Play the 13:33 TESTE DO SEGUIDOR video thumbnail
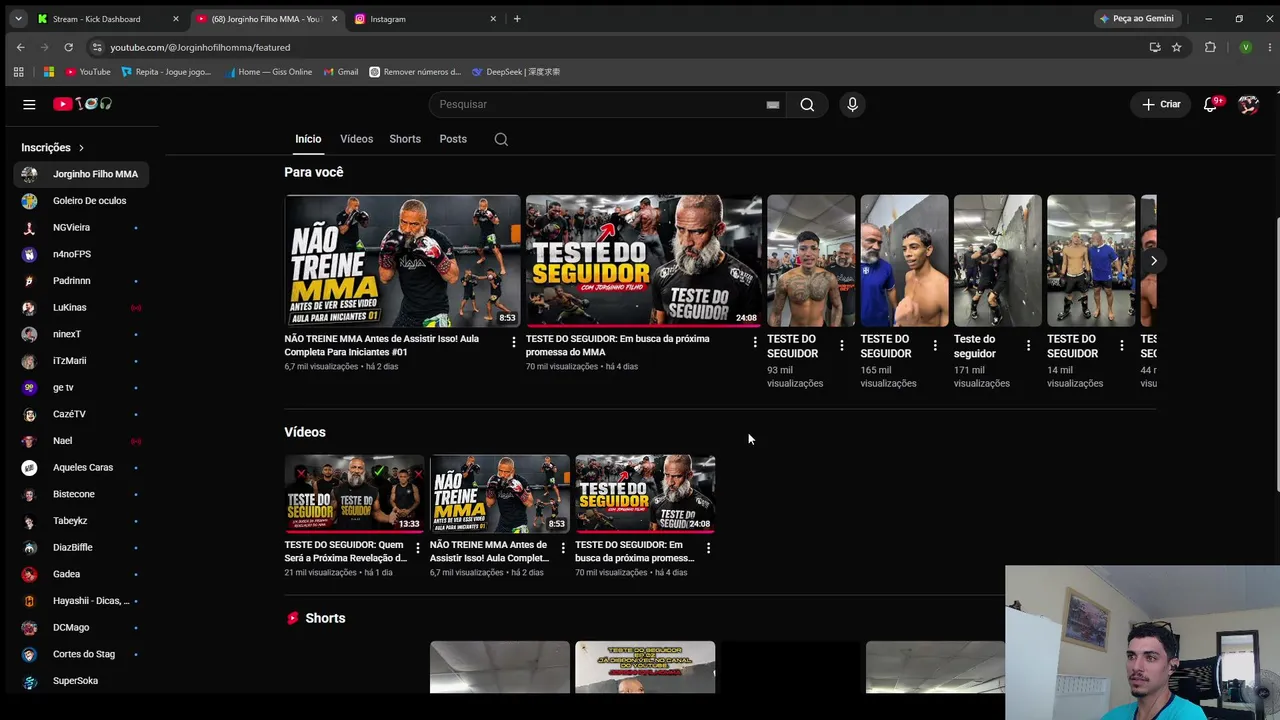Image resolution: width=1280 pixels, height=720 pixels. [354, 494]
